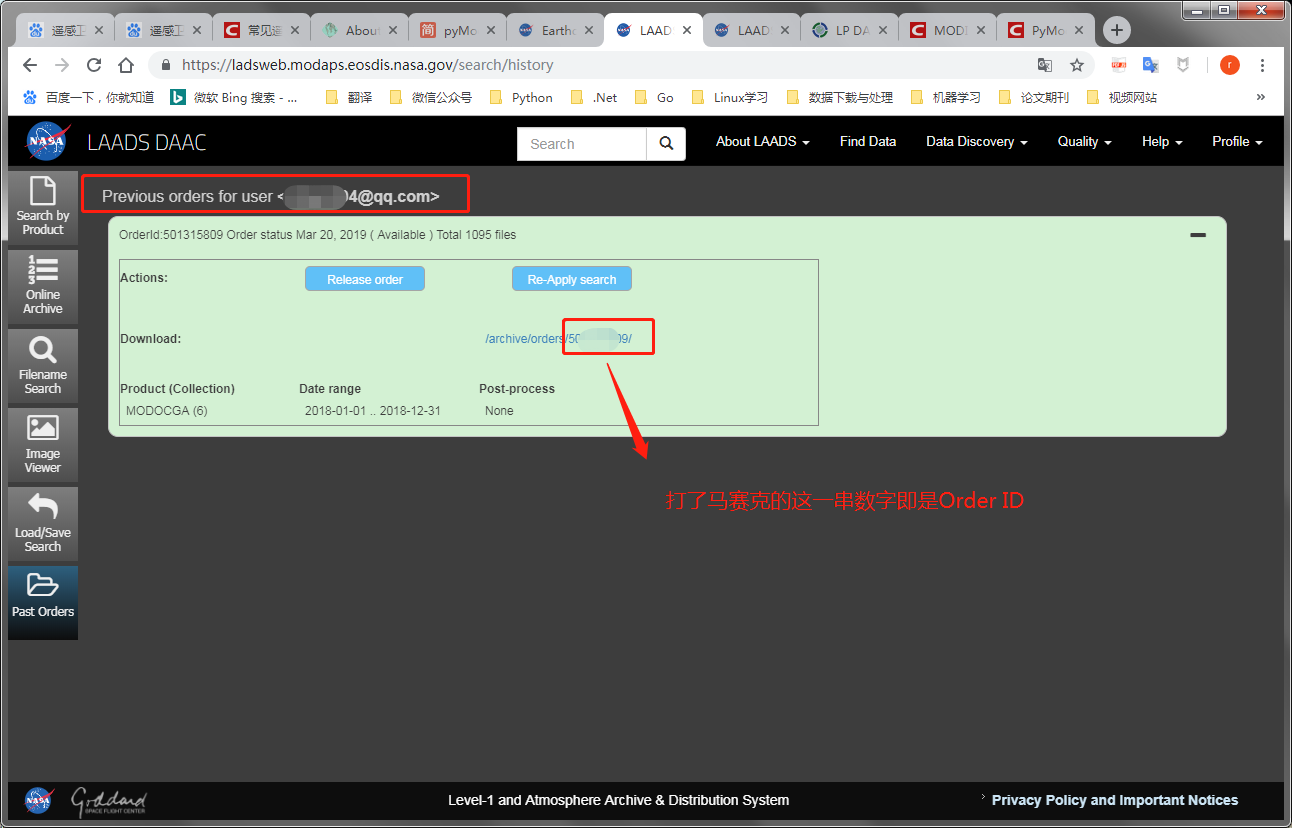Open the Profile dropdown
This screenshot has width=1292, height=828.
[x=1236, y=141]
